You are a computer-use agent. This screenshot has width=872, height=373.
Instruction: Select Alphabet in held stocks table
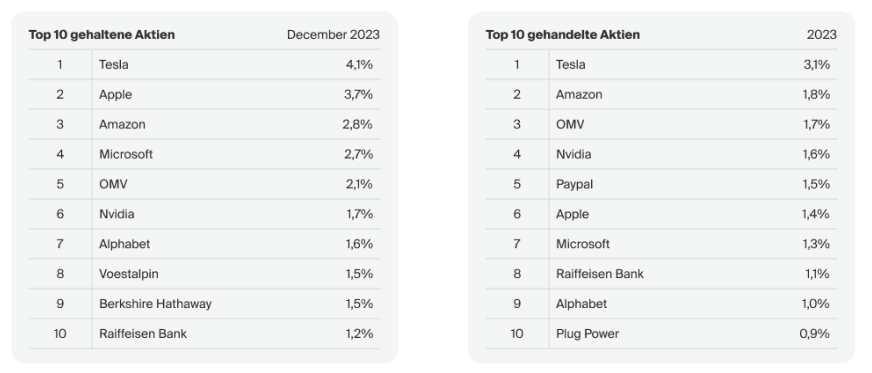pyautogui.click(x=125, y=244)
